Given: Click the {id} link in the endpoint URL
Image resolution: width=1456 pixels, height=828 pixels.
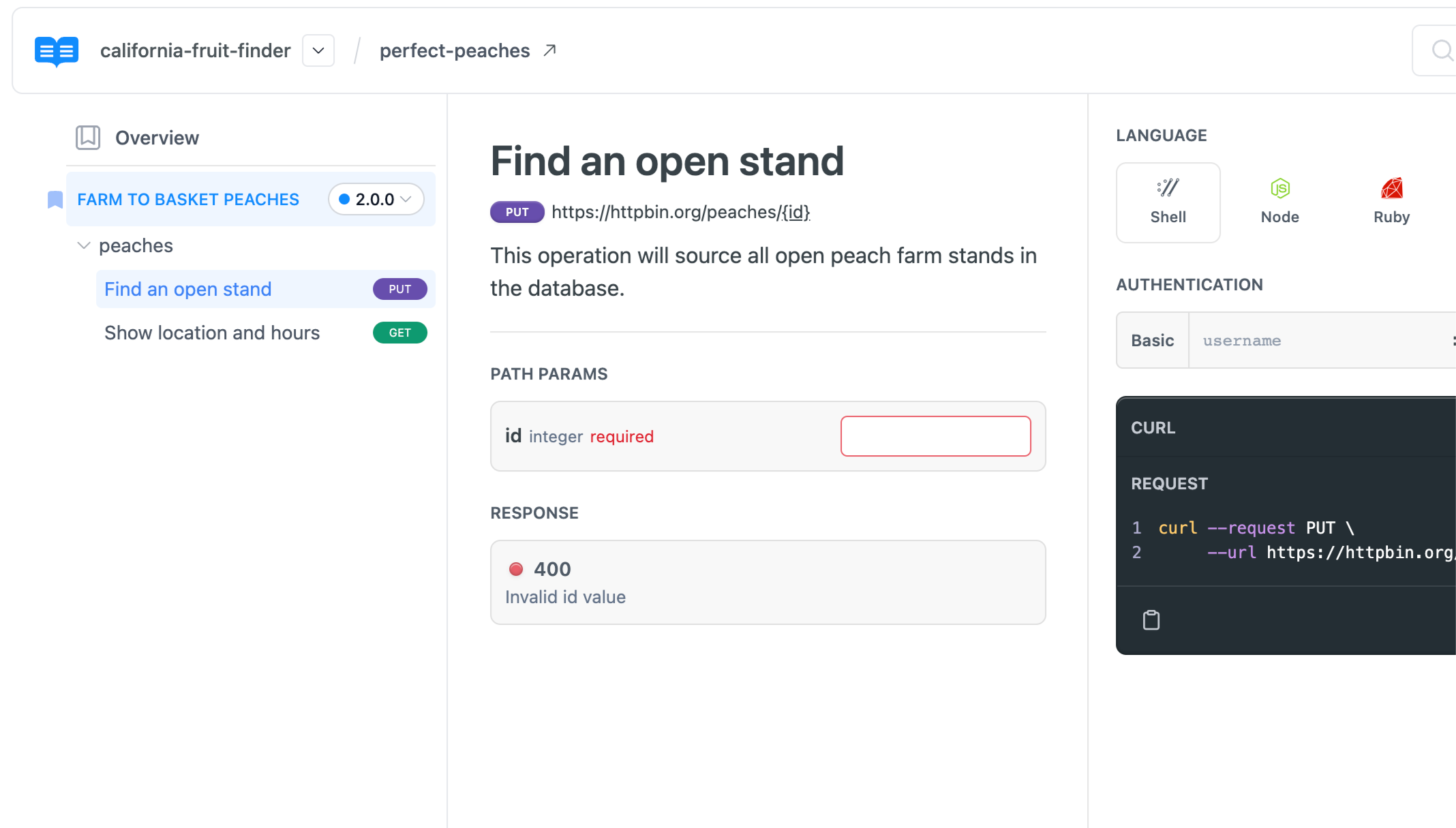Looking at the screenshot, I should click(x=795, y=212).
